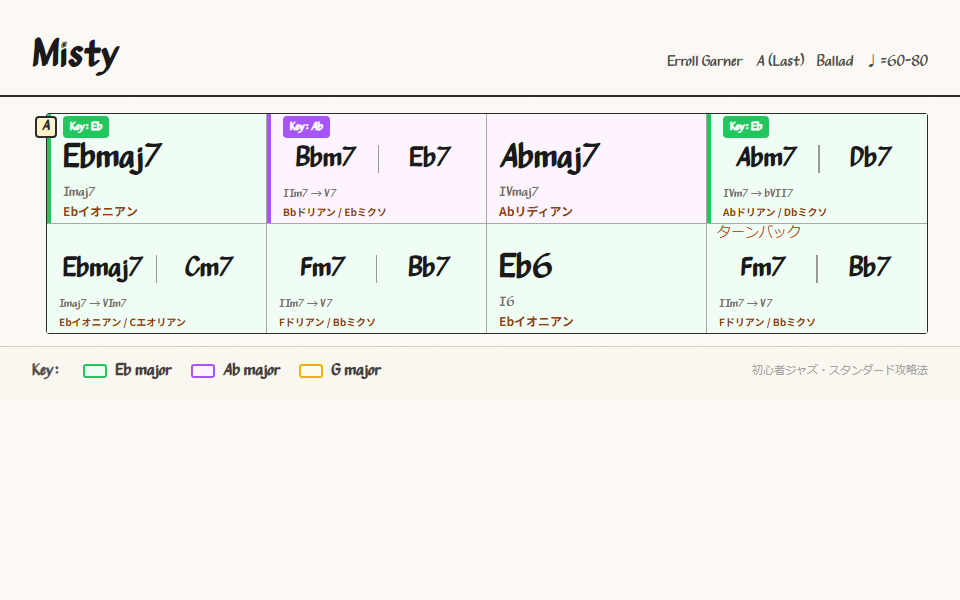The image size is (960, 600).
Task: Click the section A marker box
Action: click(46, 127)
